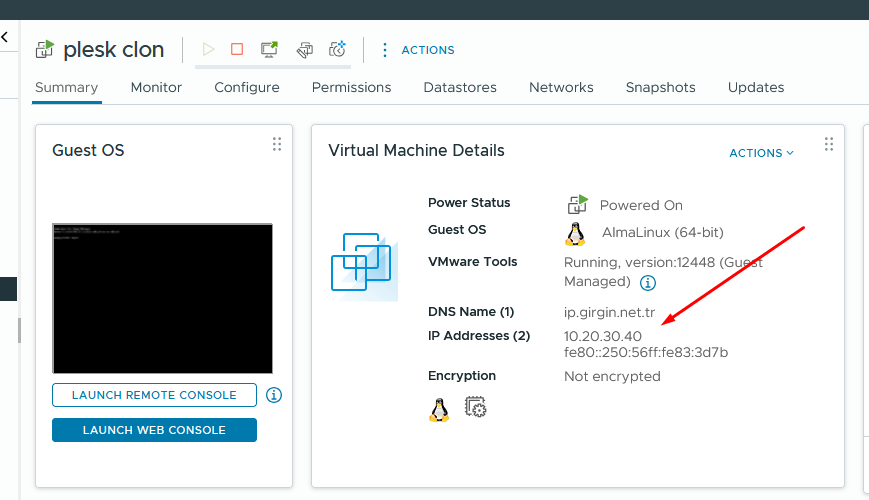
Task: Go to the Networks tab
Action: [x=561, y=88]
